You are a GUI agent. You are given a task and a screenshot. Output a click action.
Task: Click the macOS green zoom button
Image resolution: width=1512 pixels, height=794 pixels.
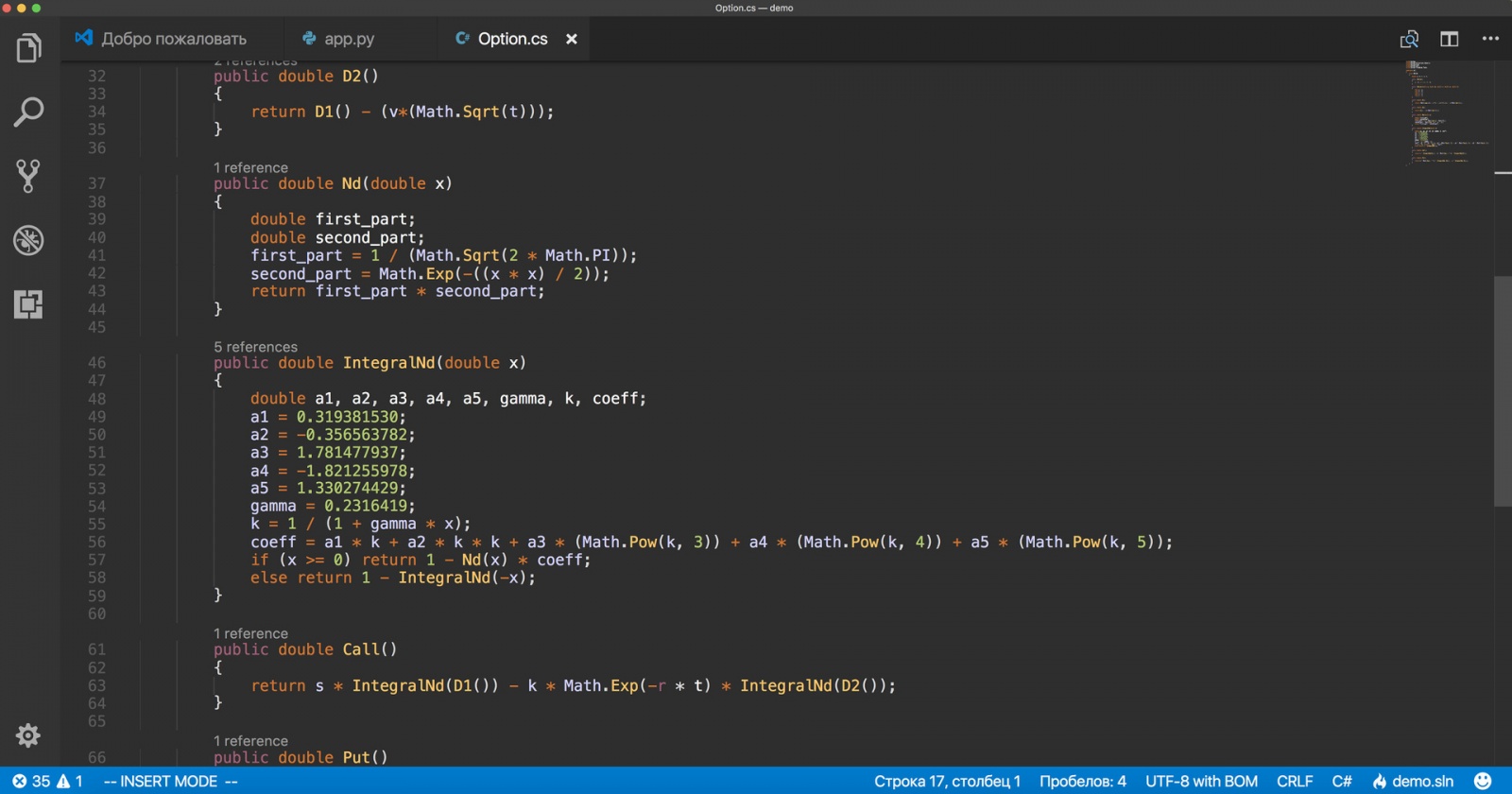point(37,8)
